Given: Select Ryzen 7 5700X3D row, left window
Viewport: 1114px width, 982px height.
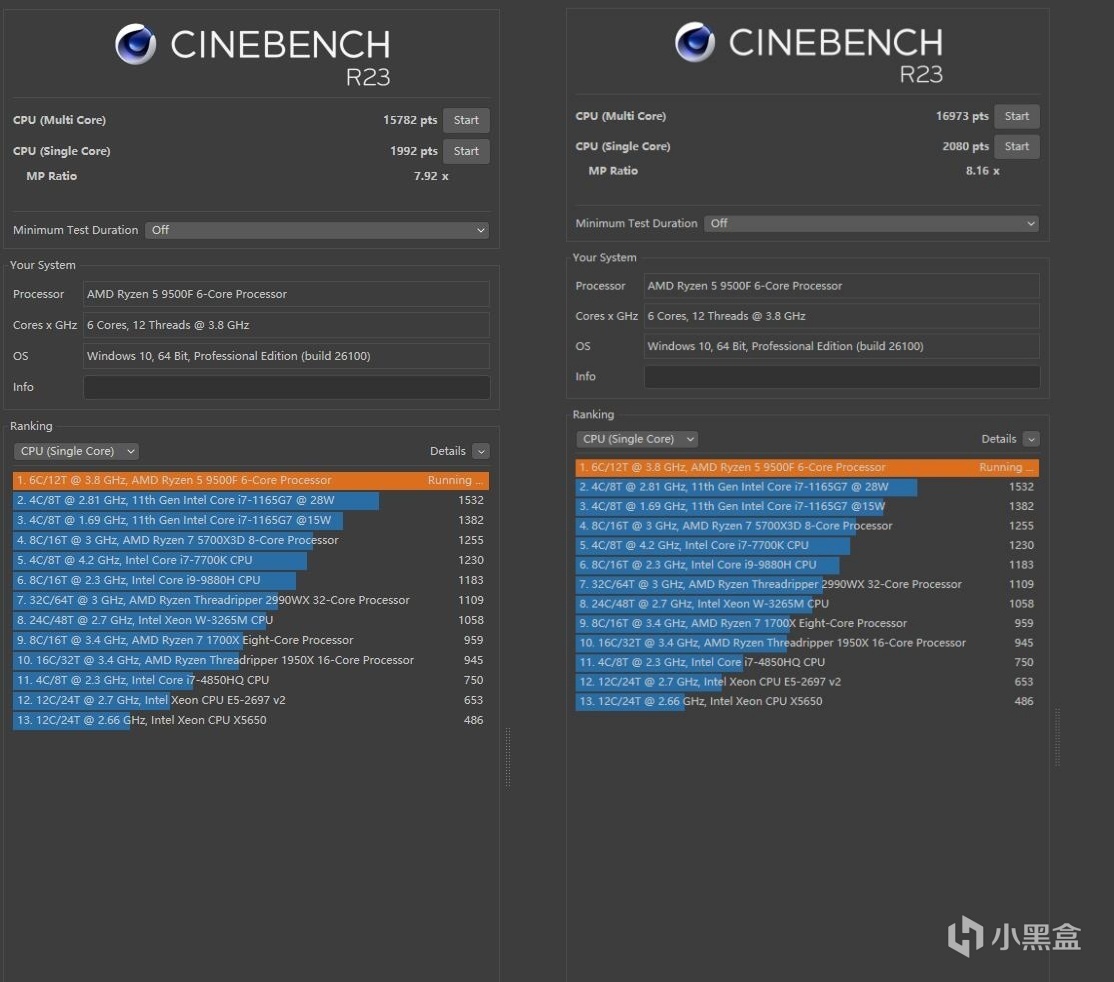Looking at the screenshot, I should coord(251,540).
